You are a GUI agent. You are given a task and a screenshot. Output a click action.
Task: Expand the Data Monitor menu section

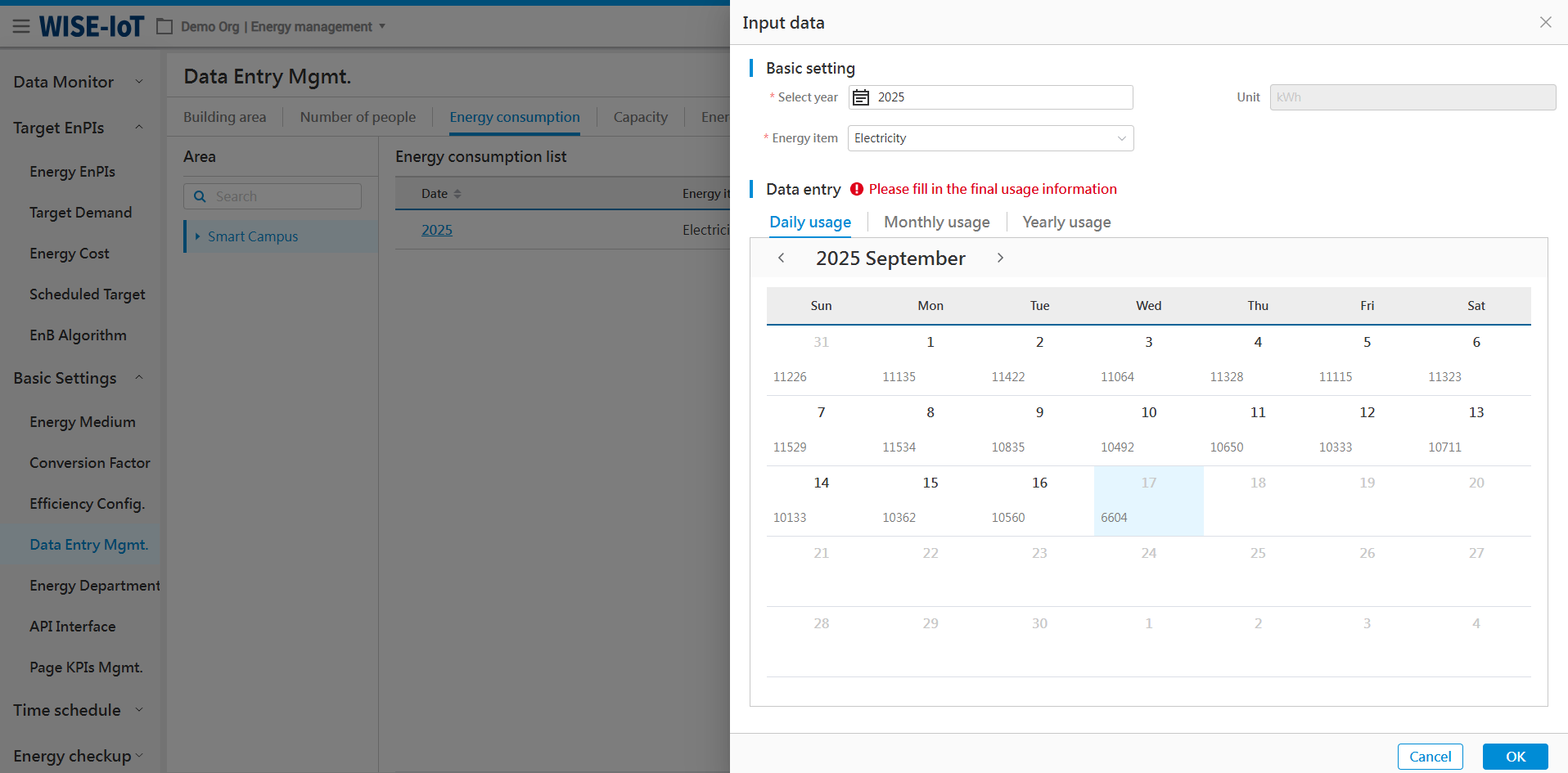138,82
